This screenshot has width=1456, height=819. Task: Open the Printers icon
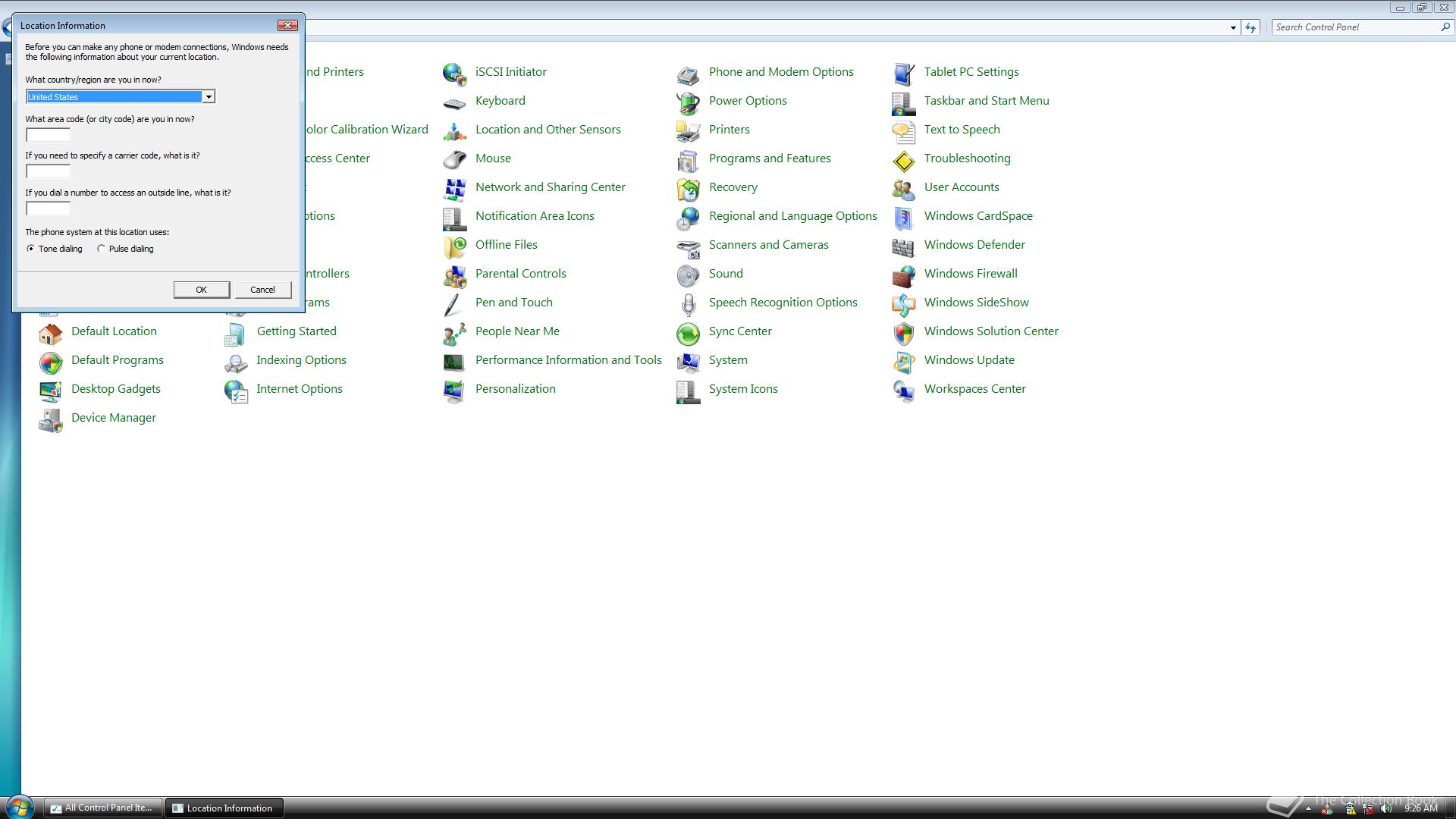[688, 131]
